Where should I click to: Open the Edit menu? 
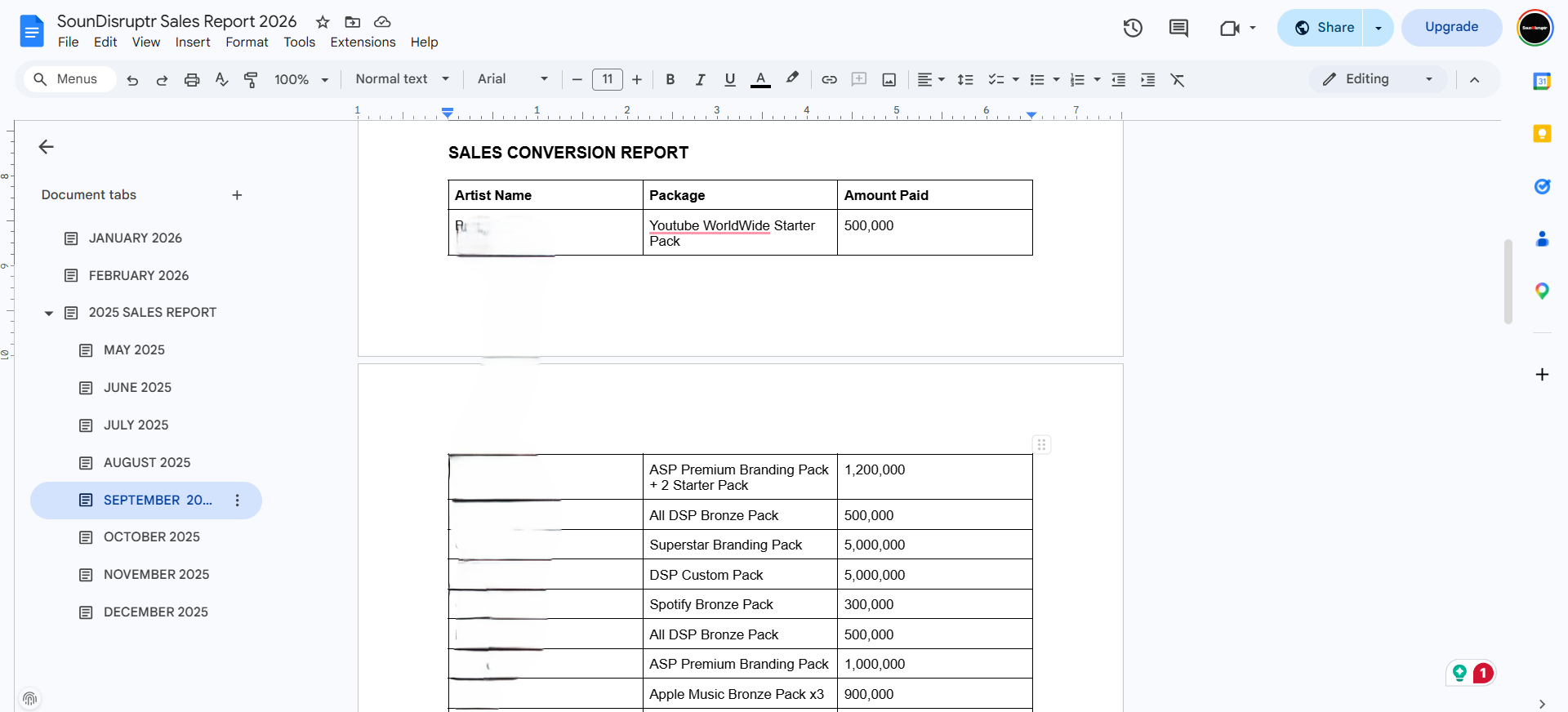[105, 42]
